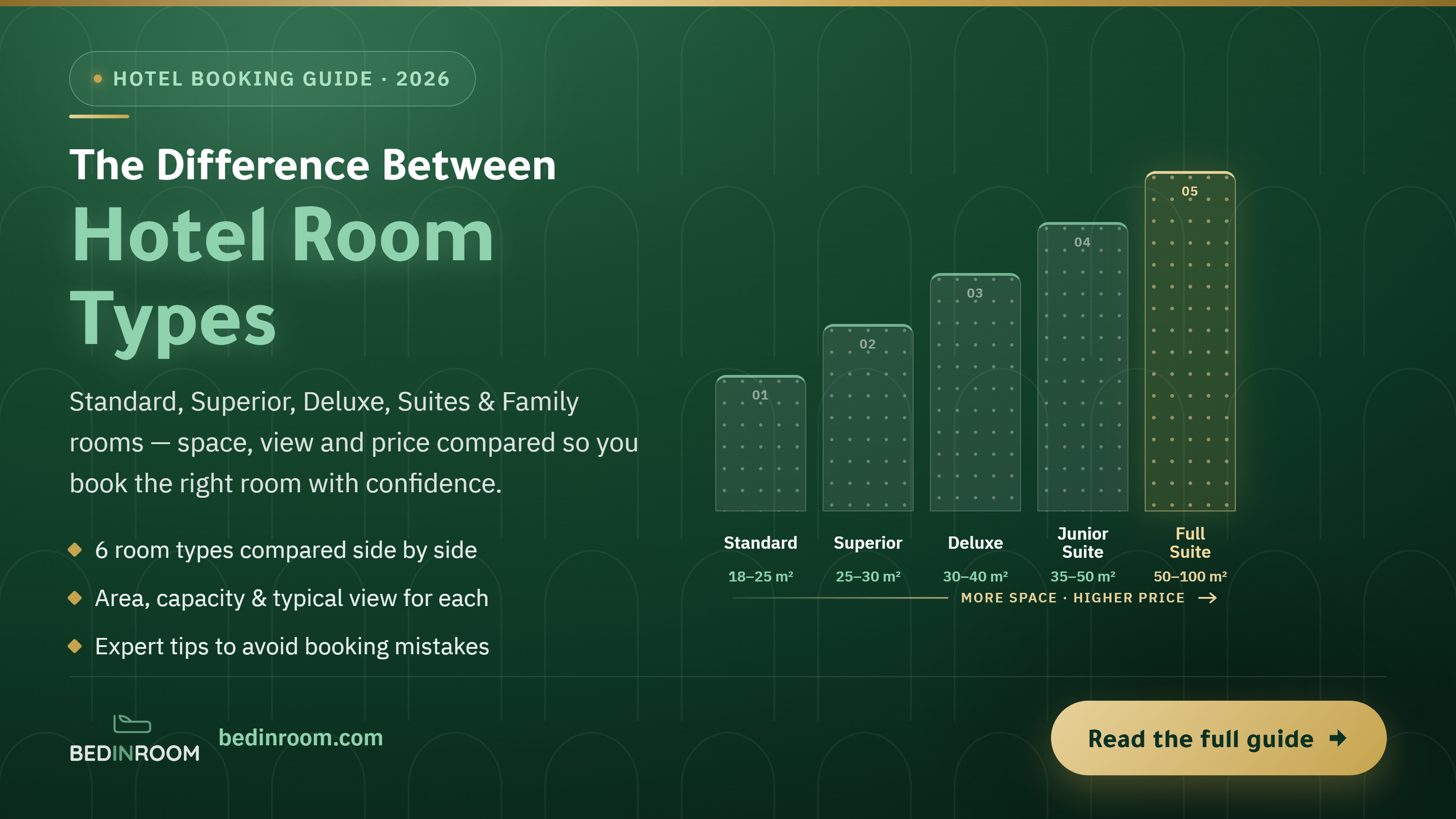The width and height of the screenshot is (1456, 819).
Task: Click the 25–30 m² size value
Action: pos(868,576)
